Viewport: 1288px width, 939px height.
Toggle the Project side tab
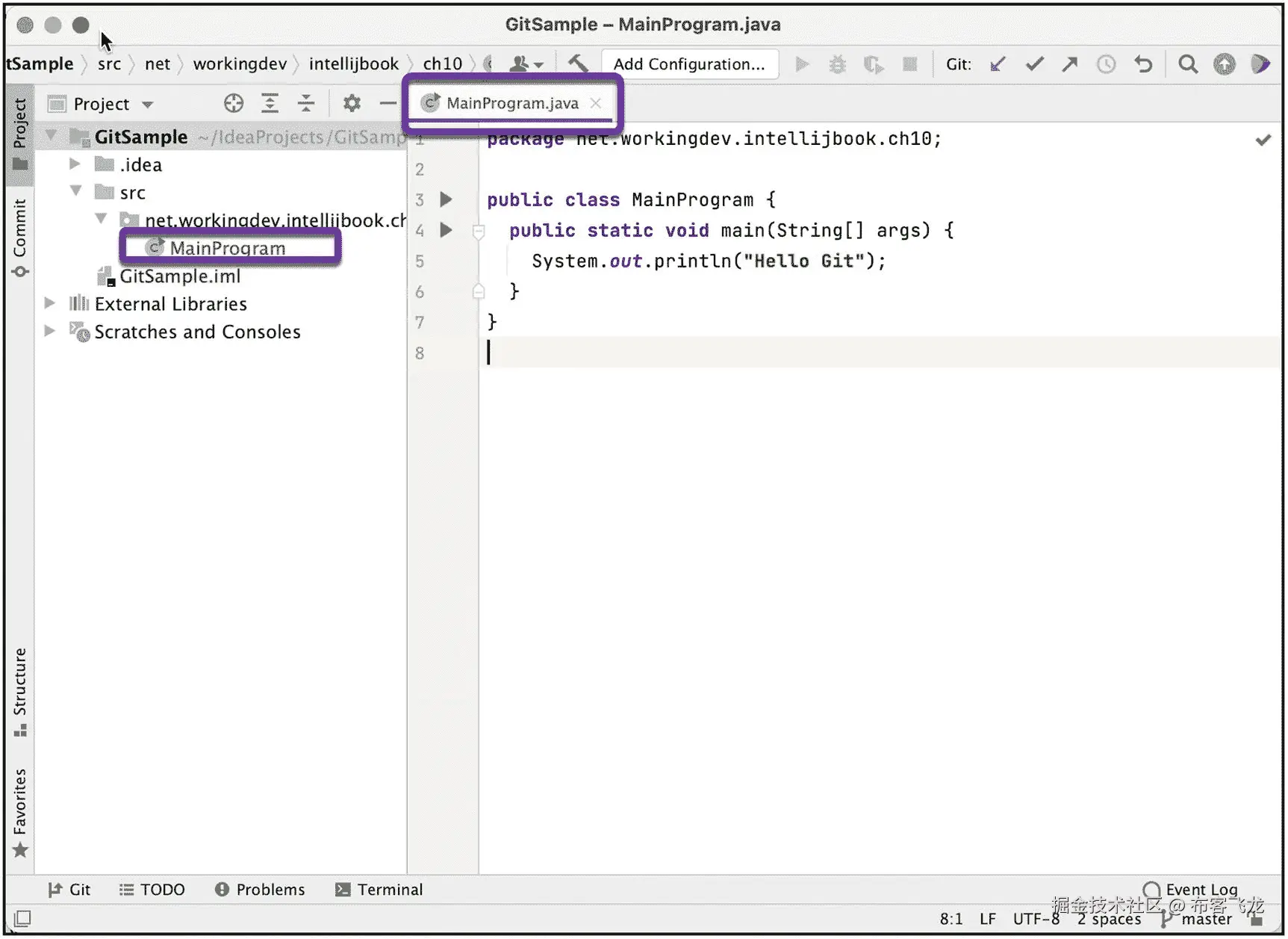[19, 133]
